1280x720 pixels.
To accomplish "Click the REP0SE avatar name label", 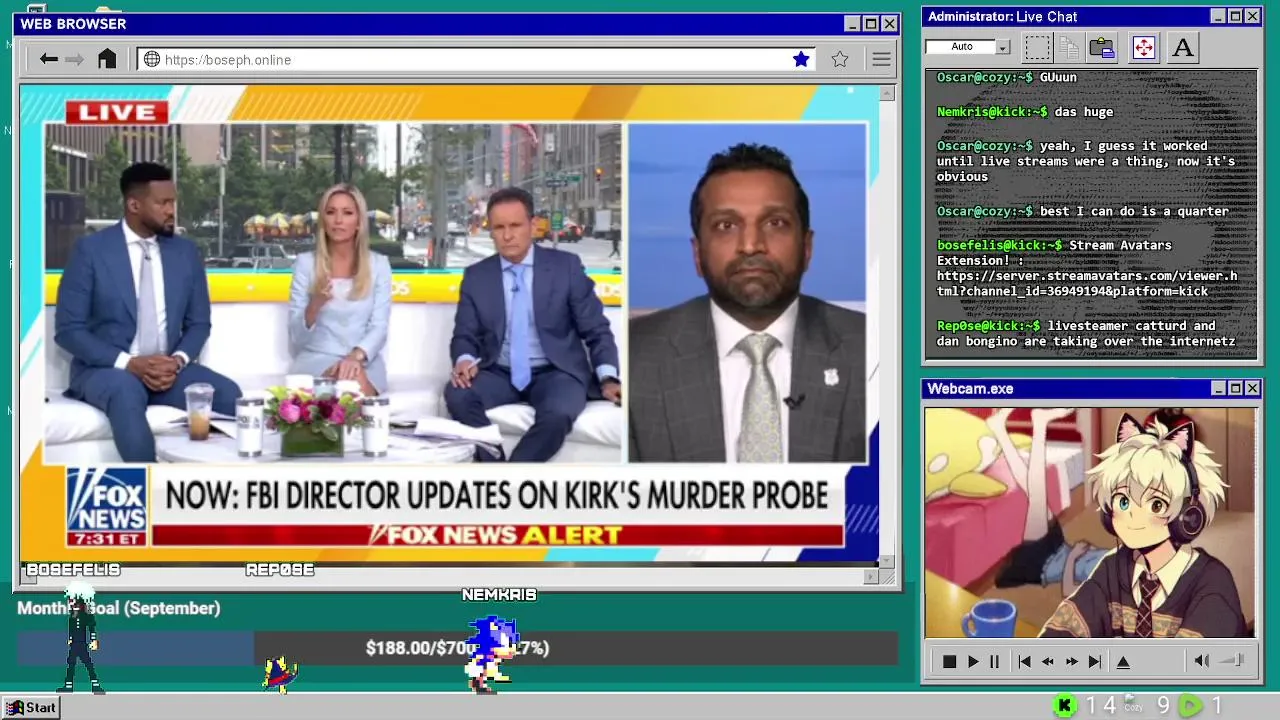I will 280,570.
